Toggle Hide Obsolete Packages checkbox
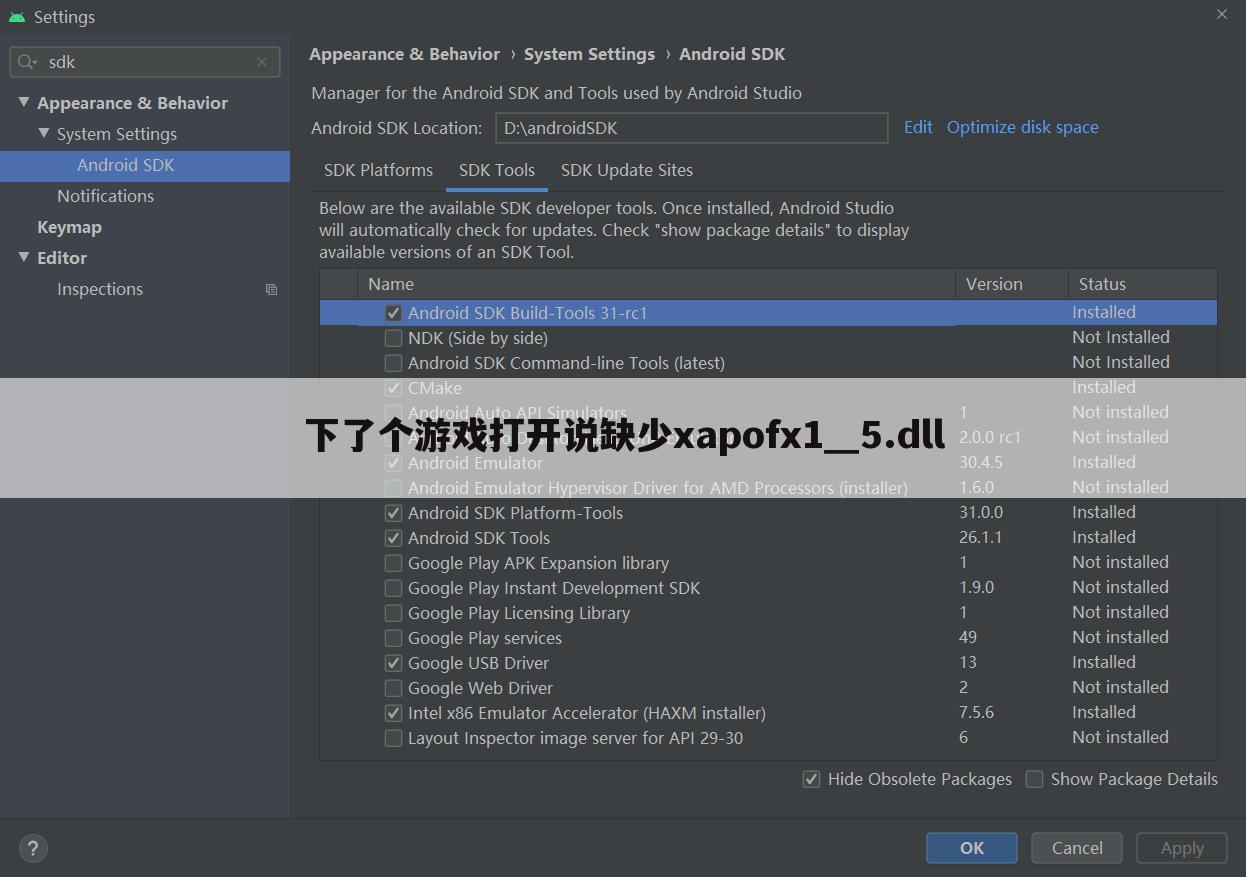The width and height of the screenshot is (1246, 877). pos(812,779)
